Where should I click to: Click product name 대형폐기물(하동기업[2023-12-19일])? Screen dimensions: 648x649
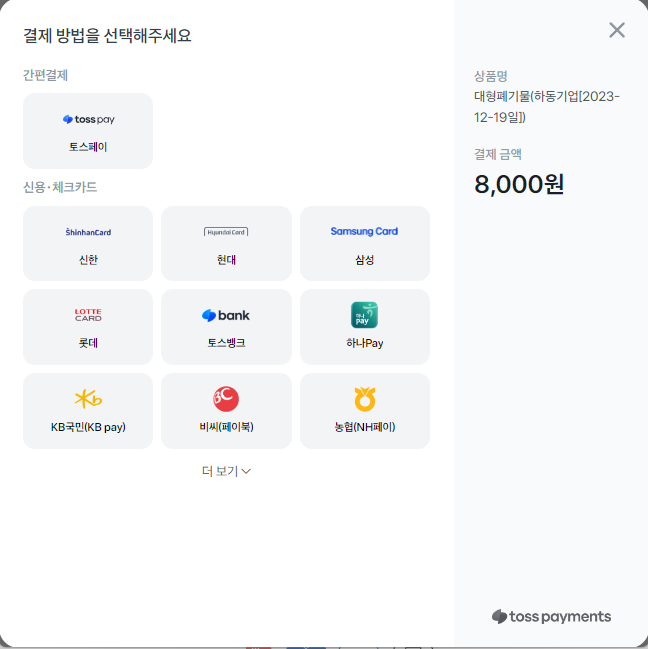(547, 107)
